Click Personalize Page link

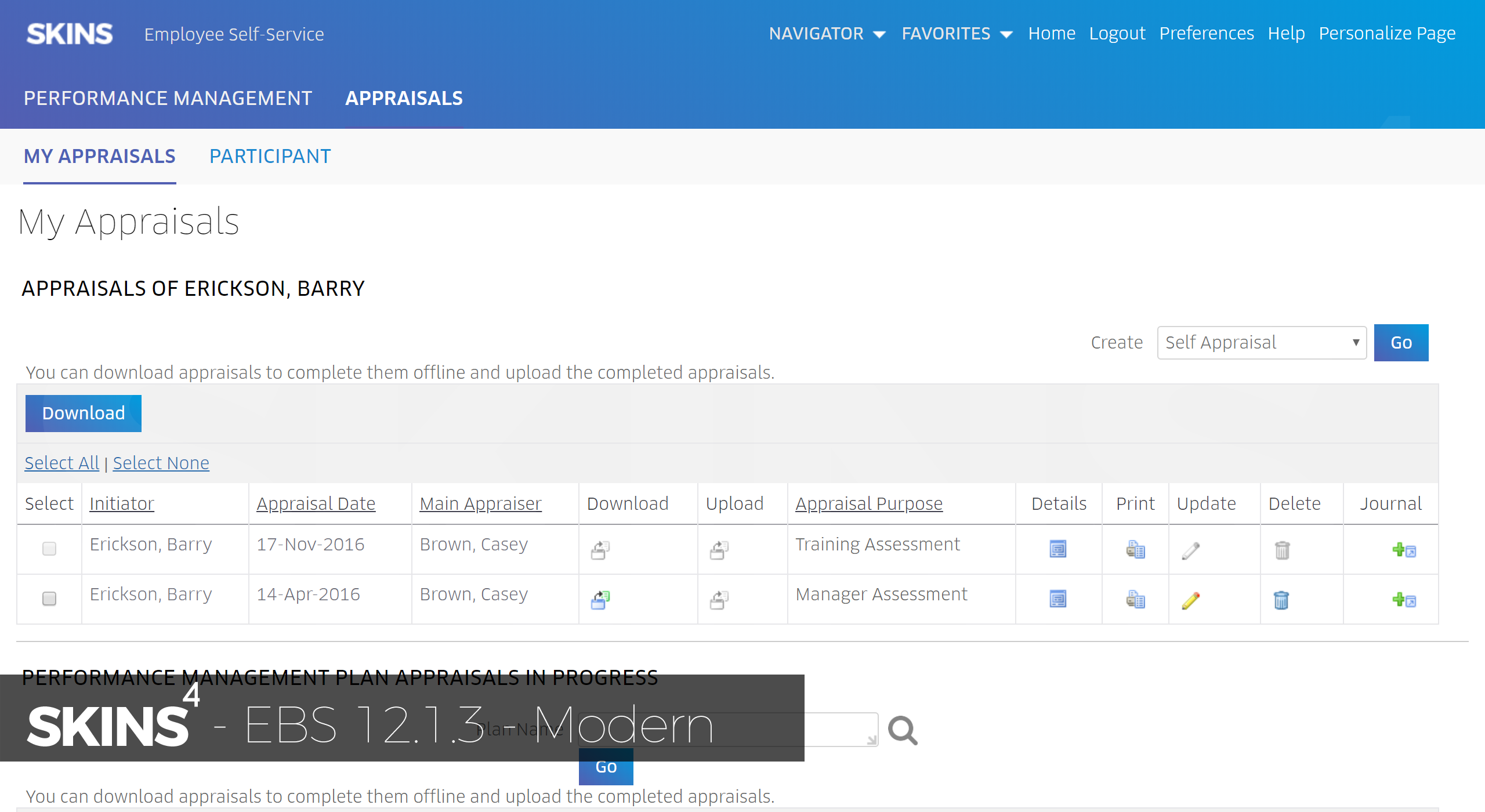[x=1387, y=34]
